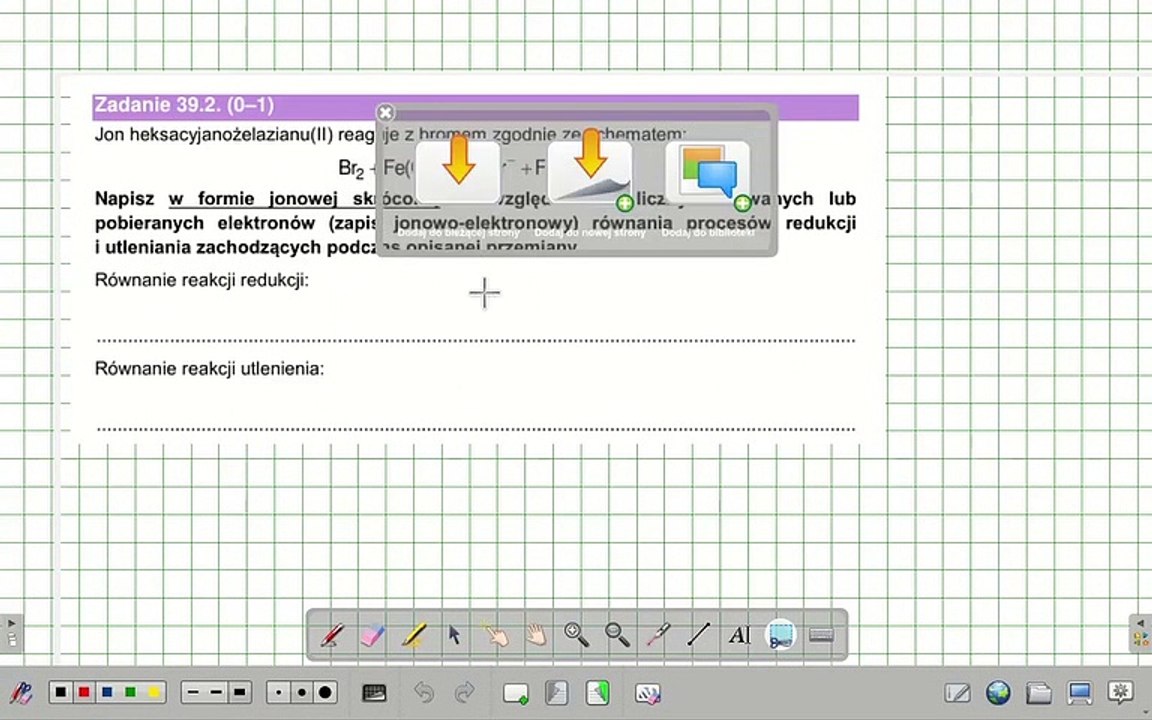Screen dimensions: 1152x720
Task: Pick the black pen color
Action: click(x=61, y=692)
